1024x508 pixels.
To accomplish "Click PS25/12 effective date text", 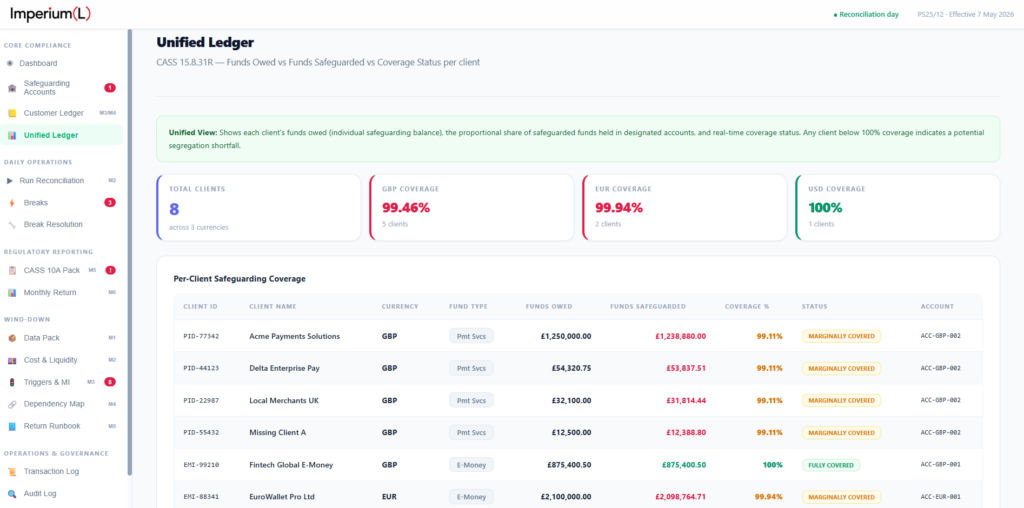I will [966, 14].
